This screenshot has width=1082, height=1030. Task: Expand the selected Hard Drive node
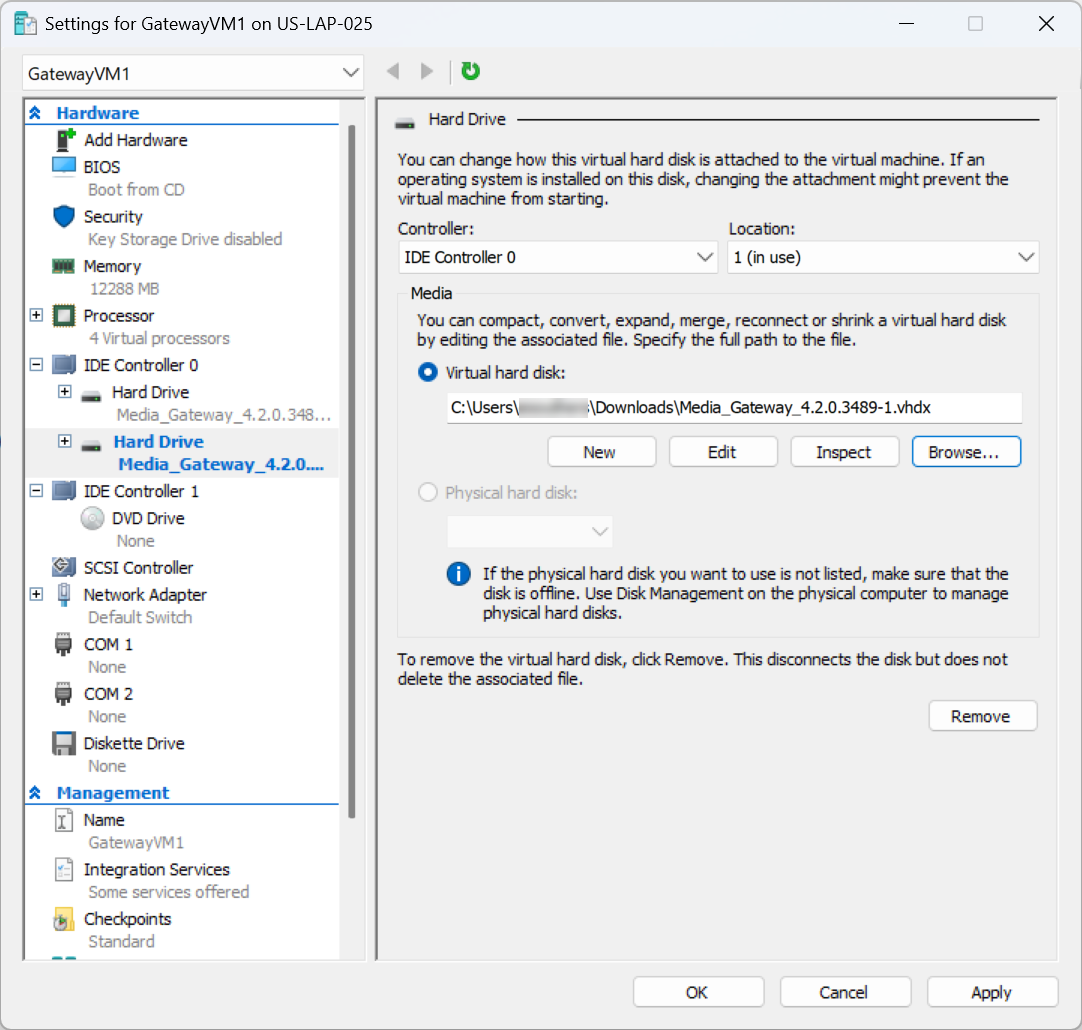point(65,441)
